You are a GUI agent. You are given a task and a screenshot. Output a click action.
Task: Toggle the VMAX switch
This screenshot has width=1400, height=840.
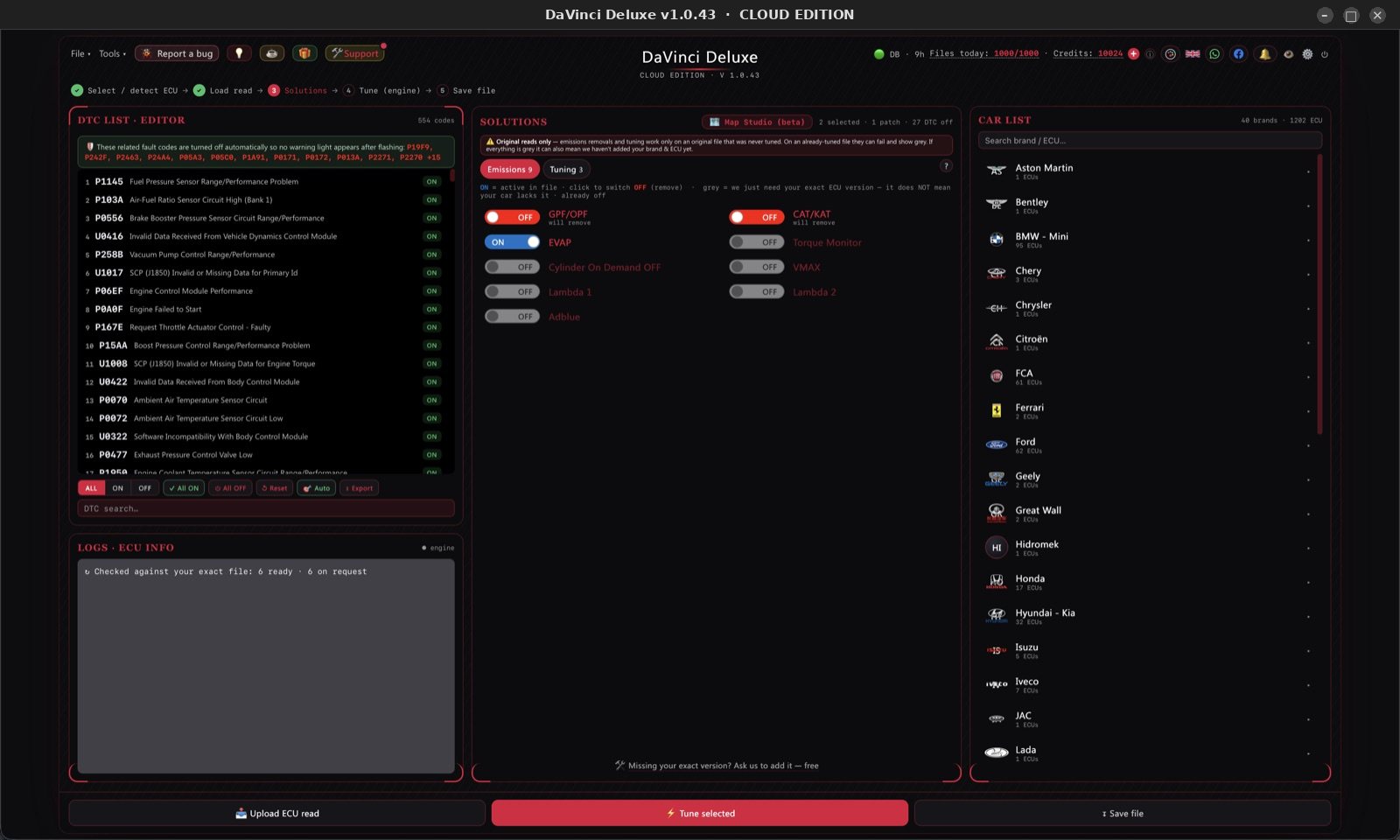(757, 267)
